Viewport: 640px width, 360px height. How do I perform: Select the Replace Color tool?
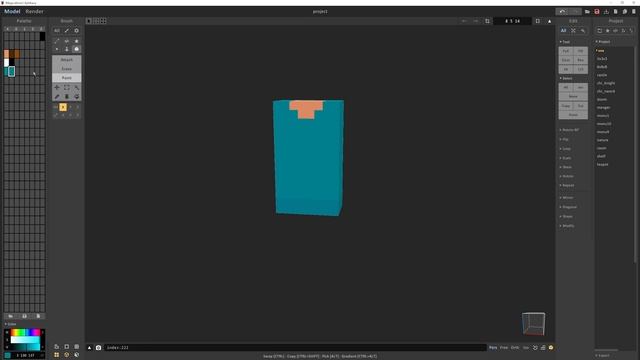76,97
